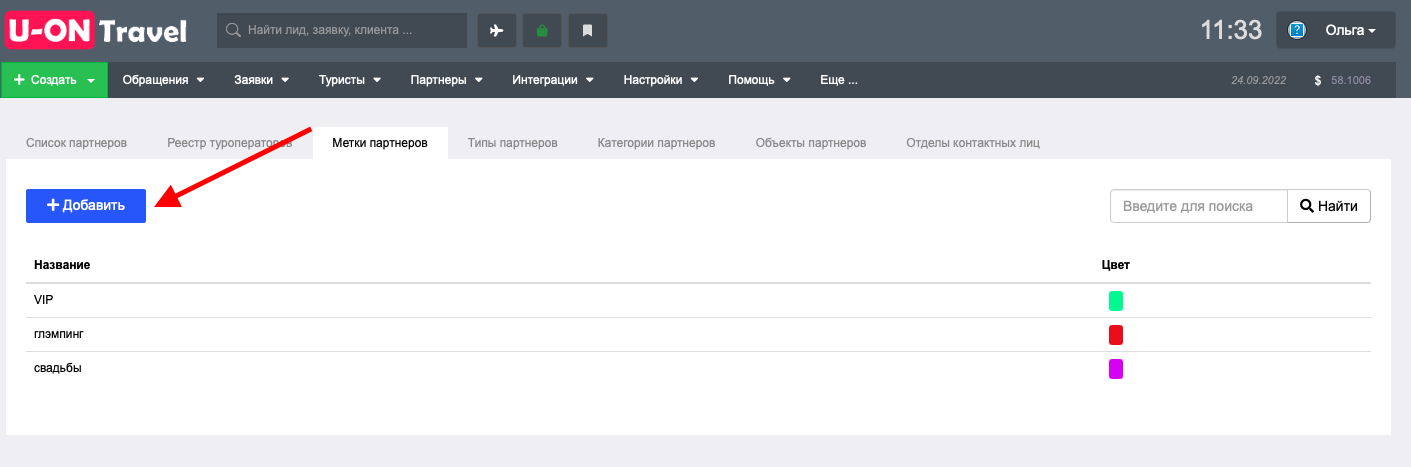Expand the Туристы menu
This screenshot has height=467, width=1411.
[x=349, y=80]
